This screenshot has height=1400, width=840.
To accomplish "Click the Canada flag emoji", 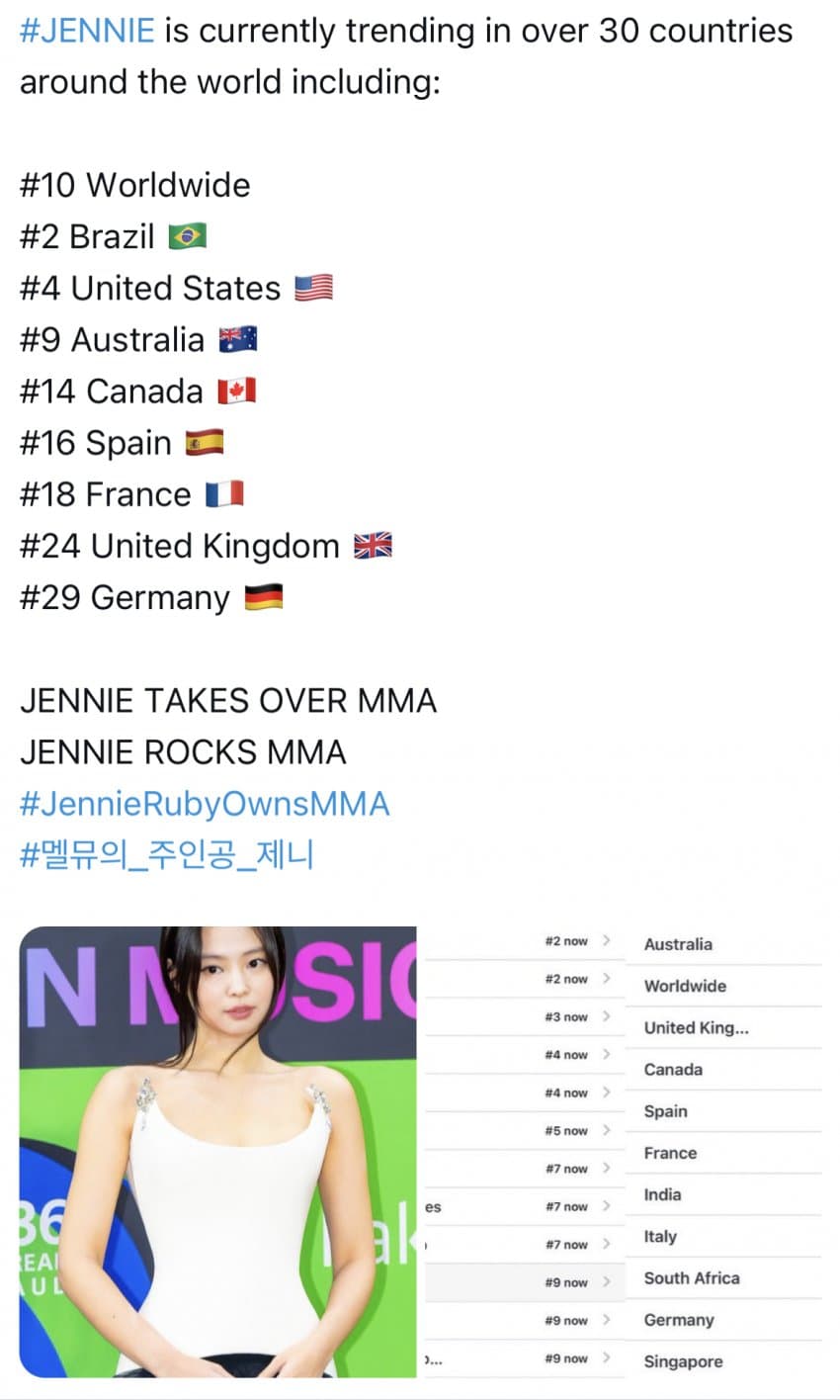I will pyautogui.click(x=236, y=392).
